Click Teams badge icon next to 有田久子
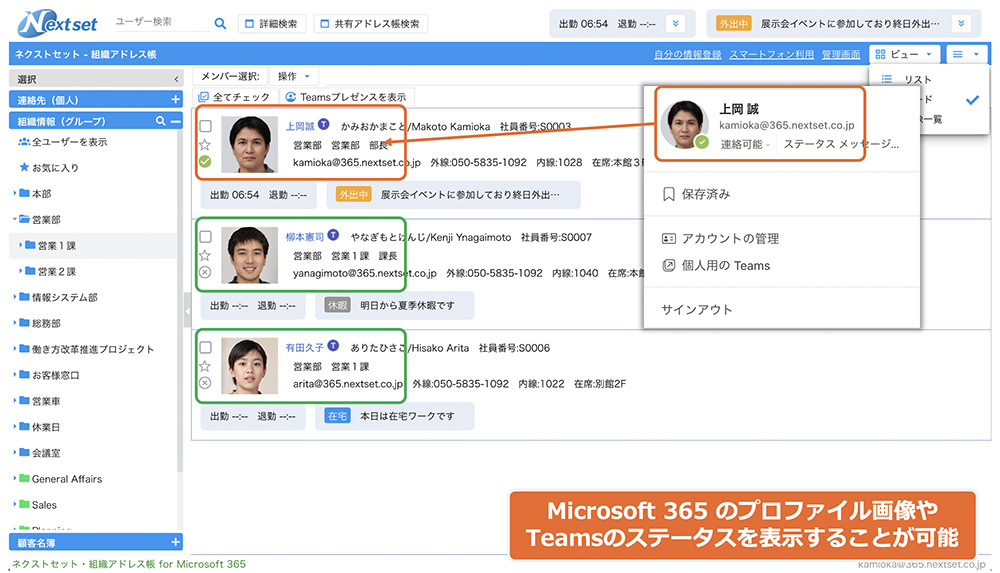This screenshot has width=1000, height=573. pos(333,346)
